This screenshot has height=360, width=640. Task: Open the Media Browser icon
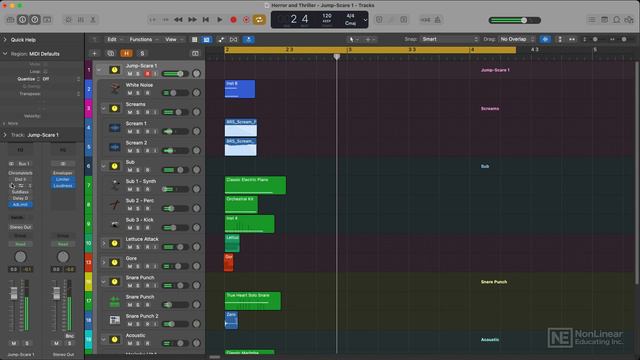tap(629, 20)
